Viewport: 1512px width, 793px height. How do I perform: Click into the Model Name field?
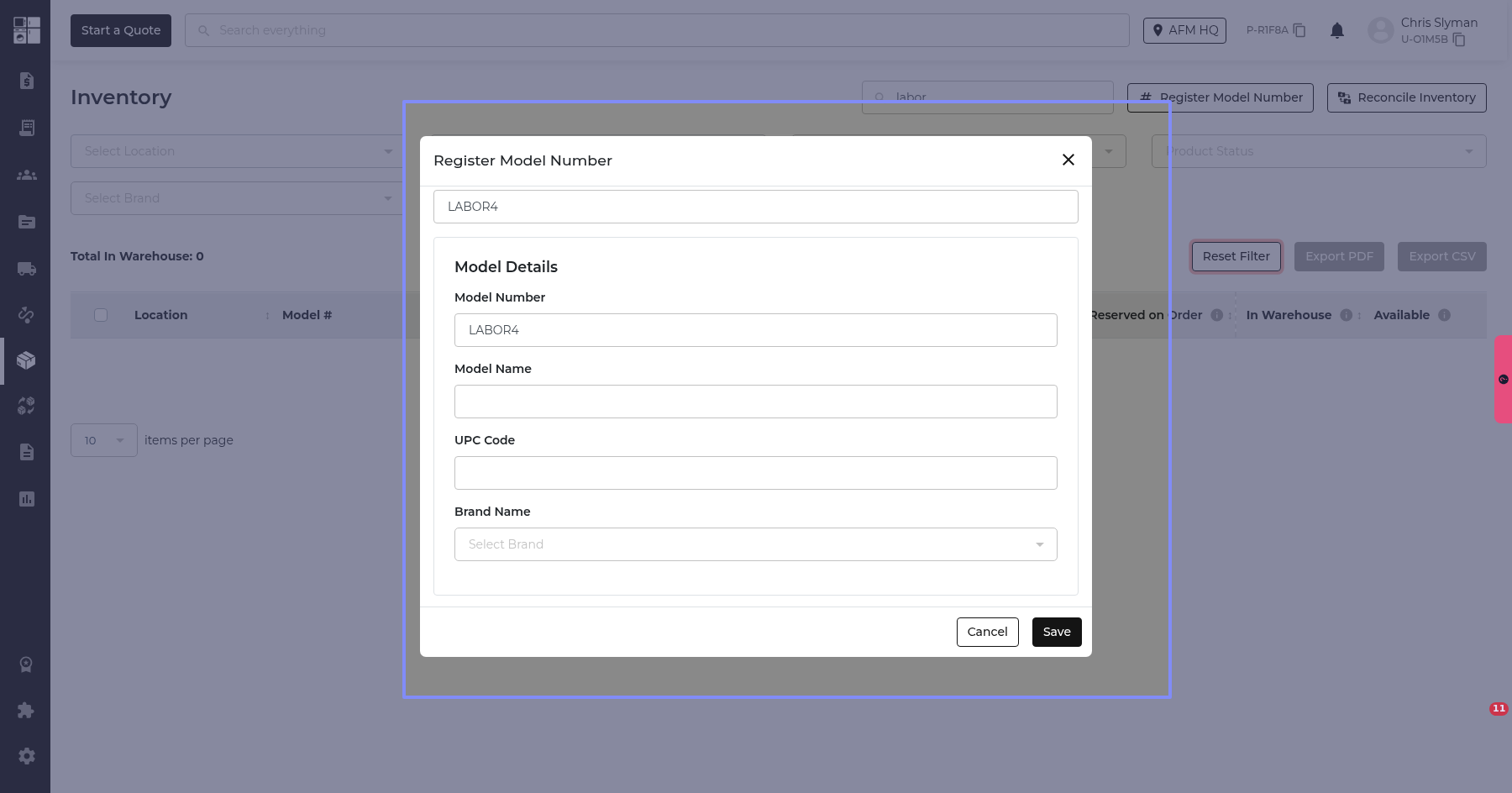pyautogui.click(x=755, y=402)
